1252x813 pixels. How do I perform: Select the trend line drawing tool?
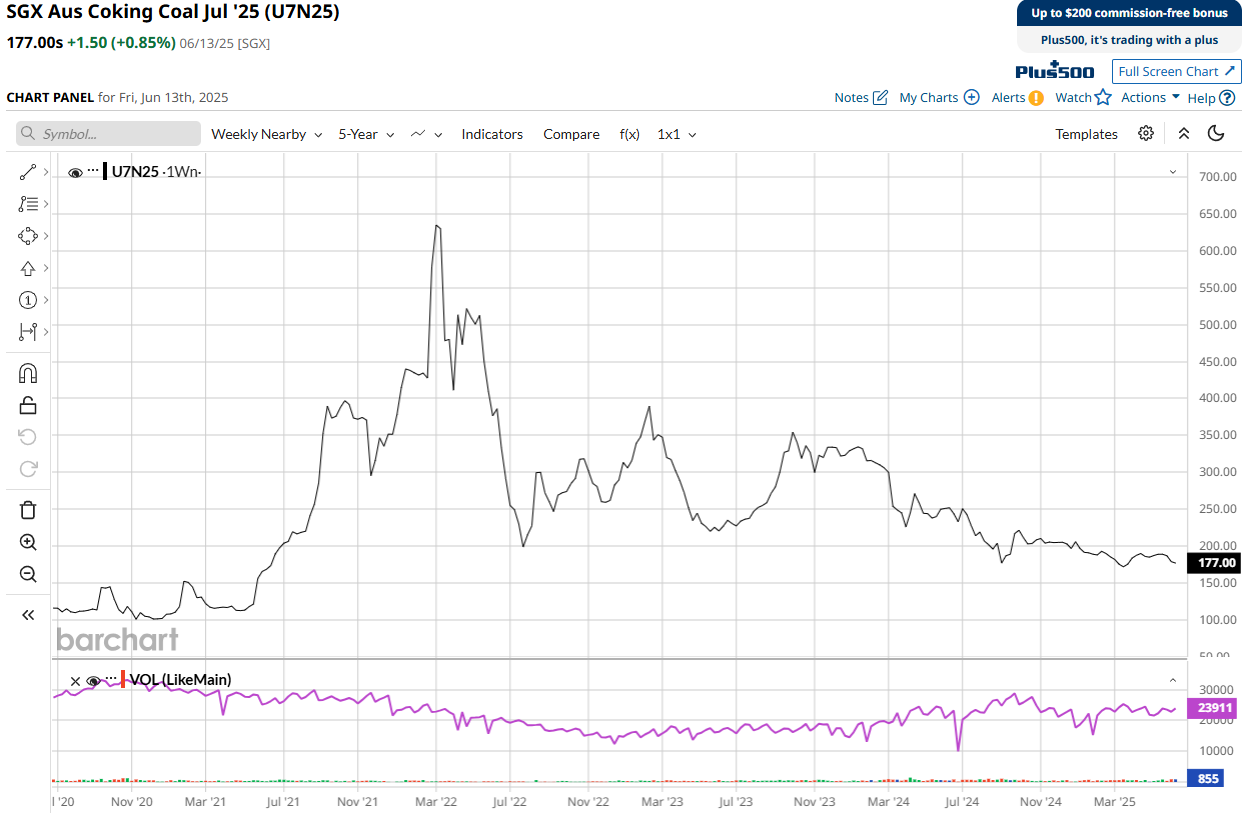[28, 172]
